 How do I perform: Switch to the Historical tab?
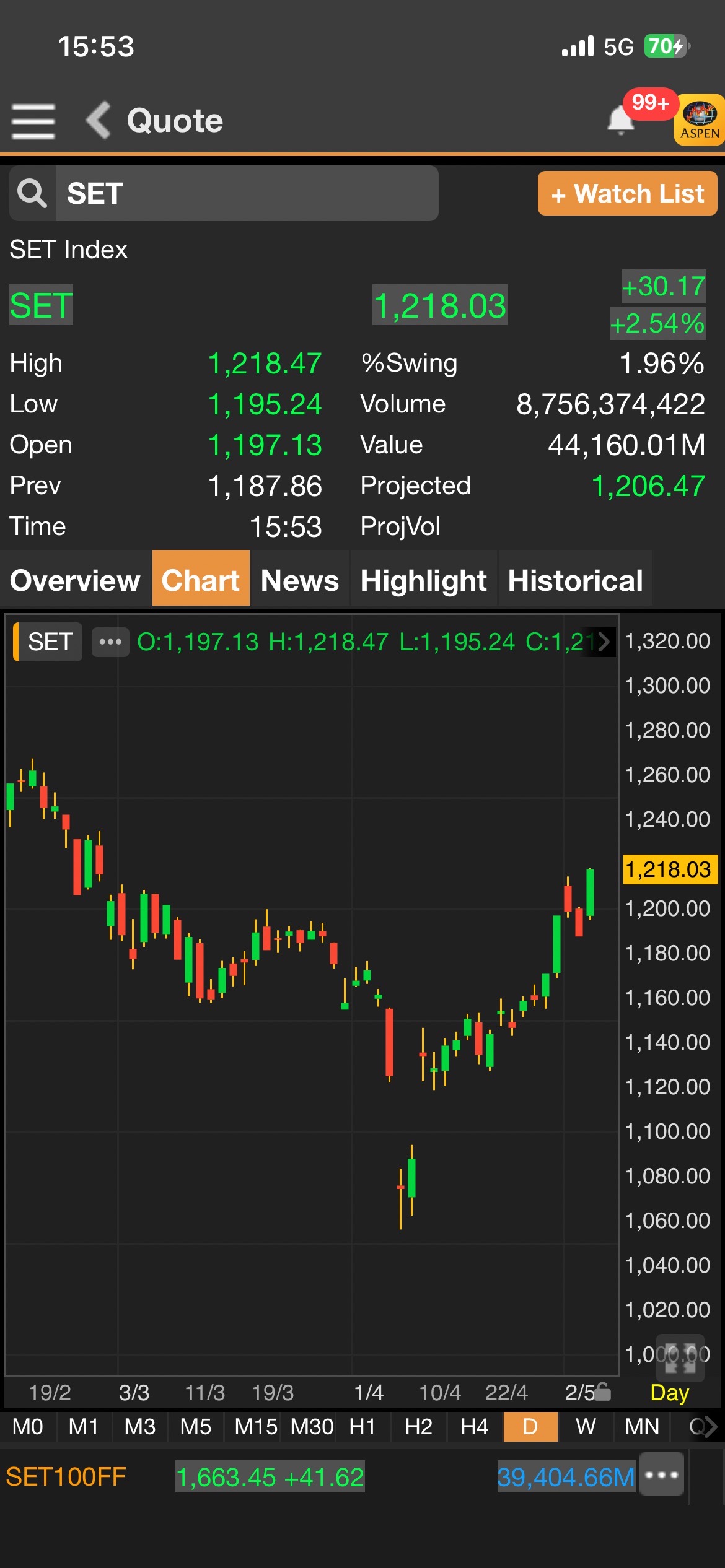click(x=576, y=580)
